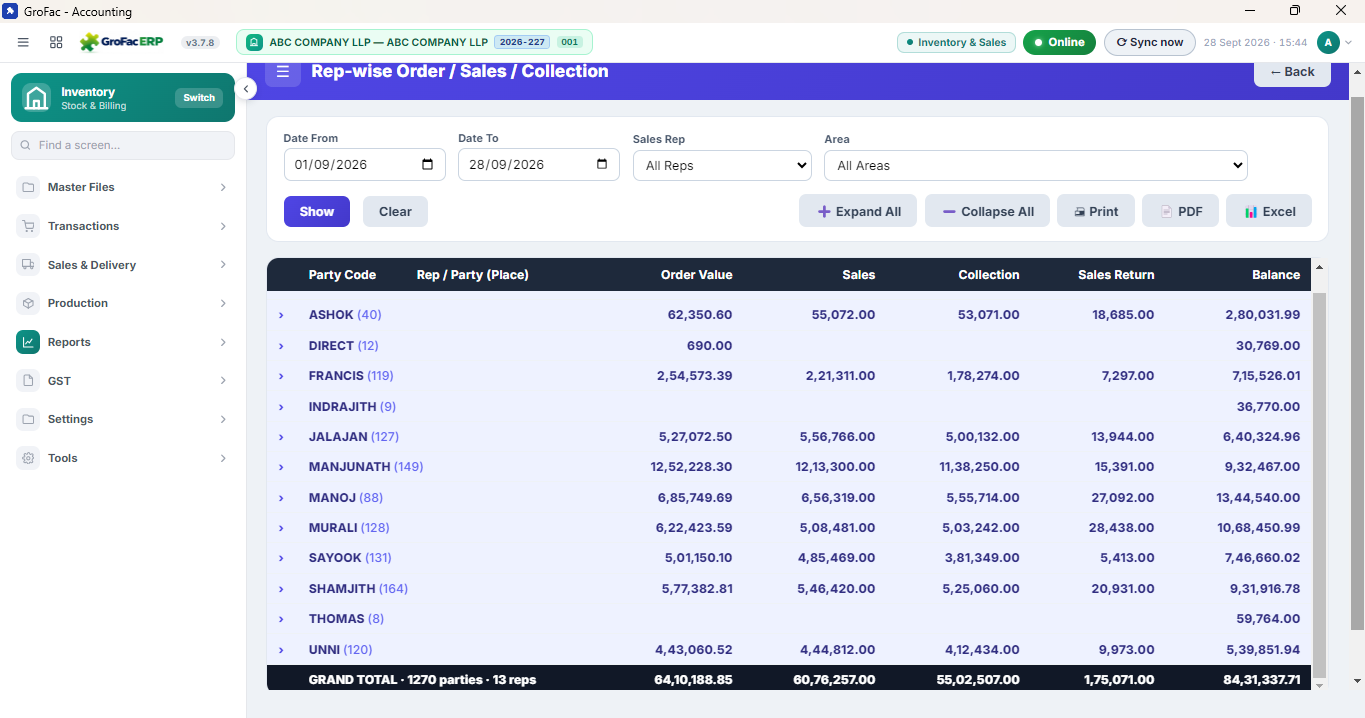Open the Sales & Delivery menu
The height and width of the screenshot is (718, 1365).
pyautogui.click(x=123, y=265)
